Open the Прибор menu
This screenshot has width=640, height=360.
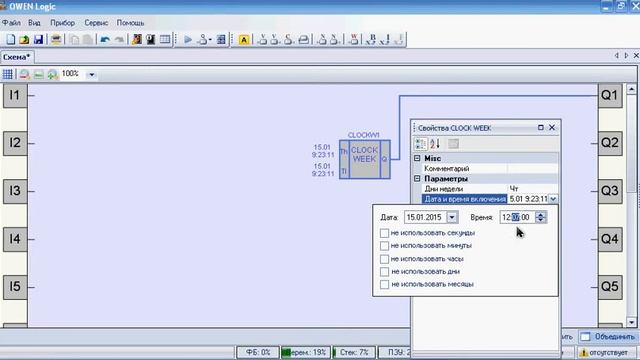coord(62,23)
